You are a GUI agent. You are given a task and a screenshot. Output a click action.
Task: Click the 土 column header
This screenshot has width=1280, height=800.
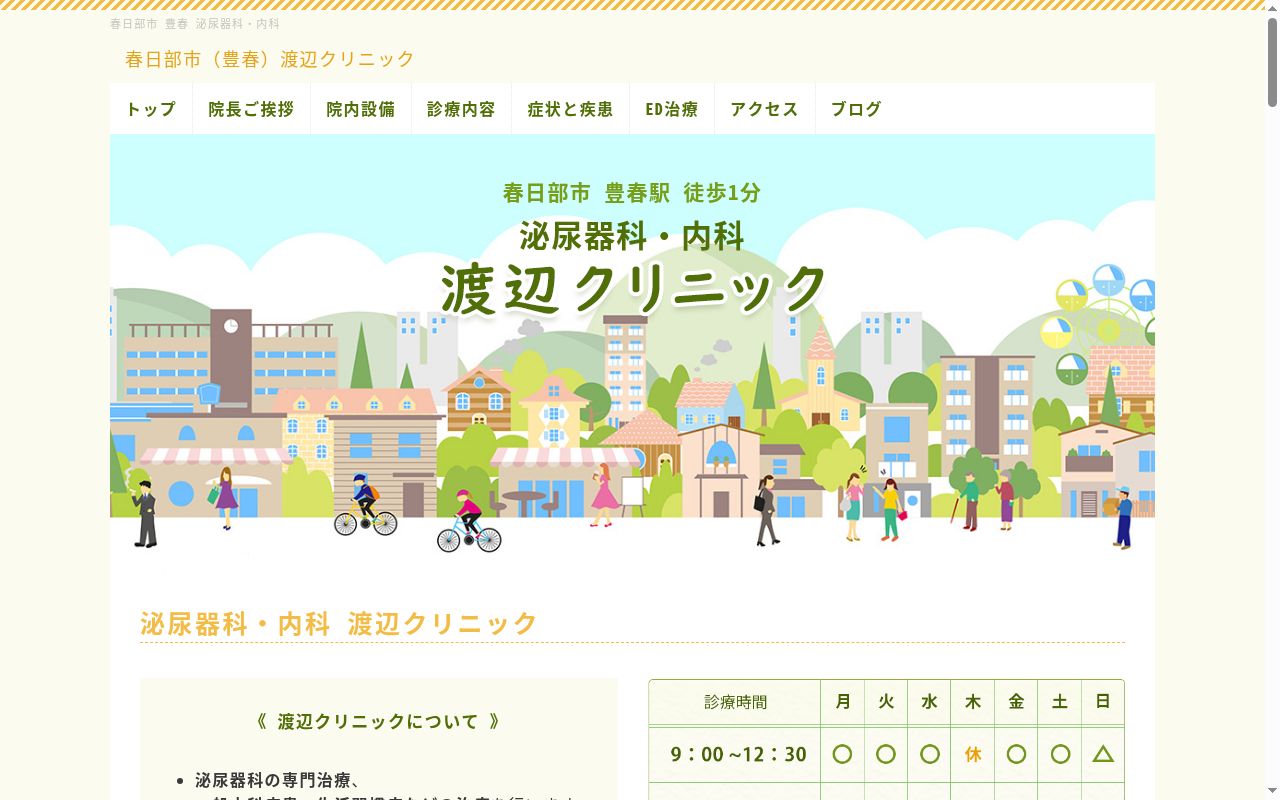coord(1060,702)
